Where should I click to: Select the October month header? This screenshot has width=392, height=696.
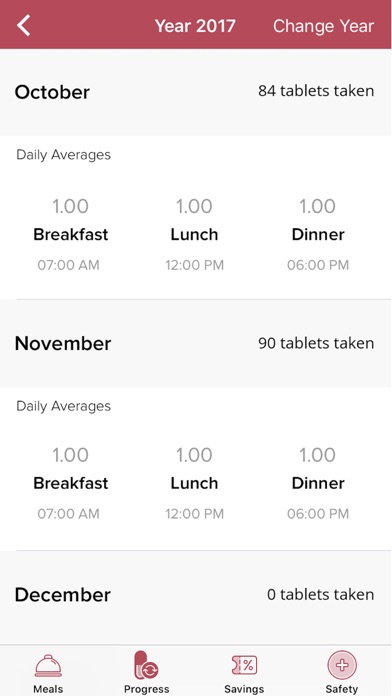pyautogui.click(x=52, y=92)
